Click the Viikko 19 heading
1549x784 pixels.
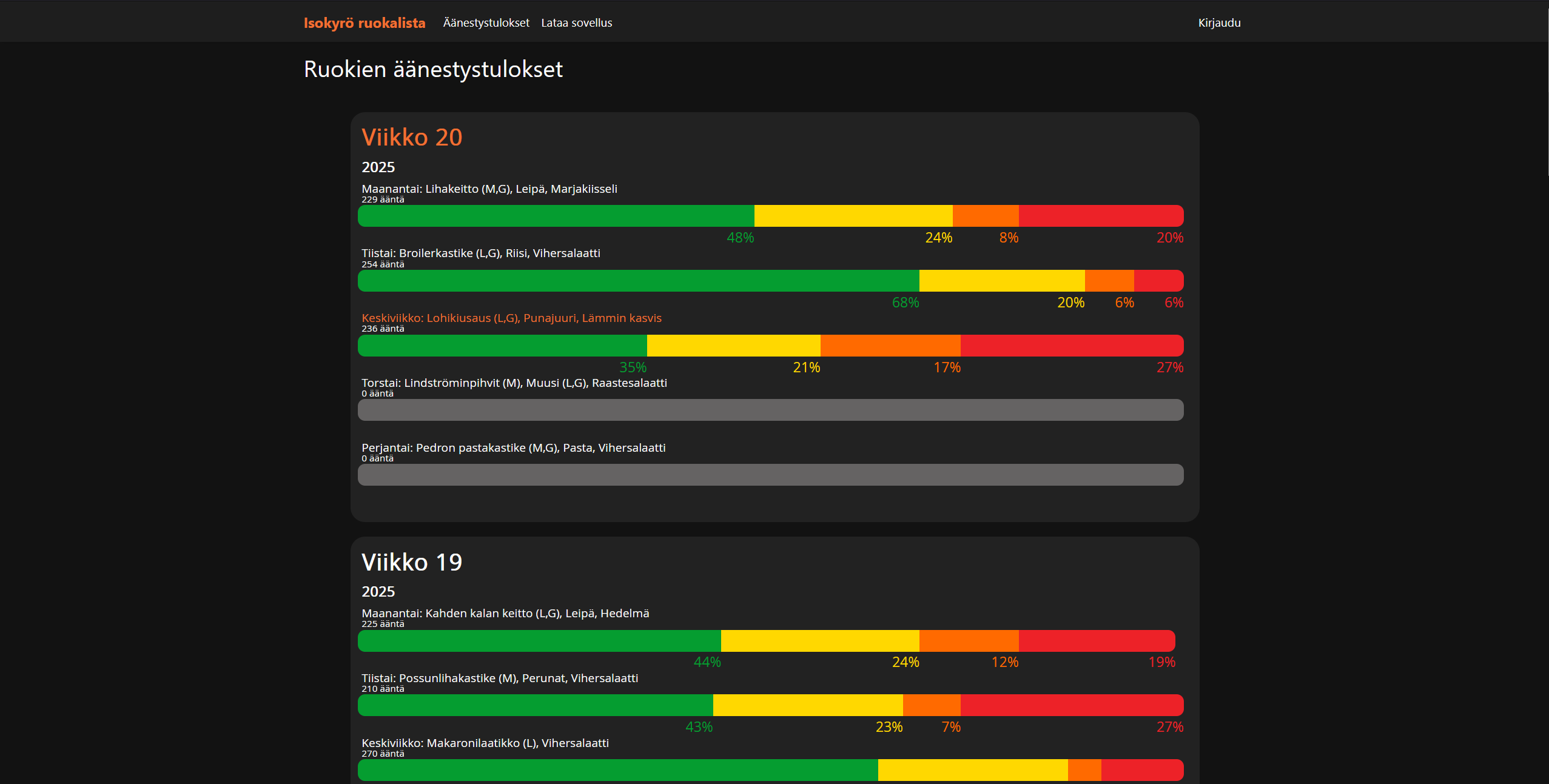[x=412, y=562]
